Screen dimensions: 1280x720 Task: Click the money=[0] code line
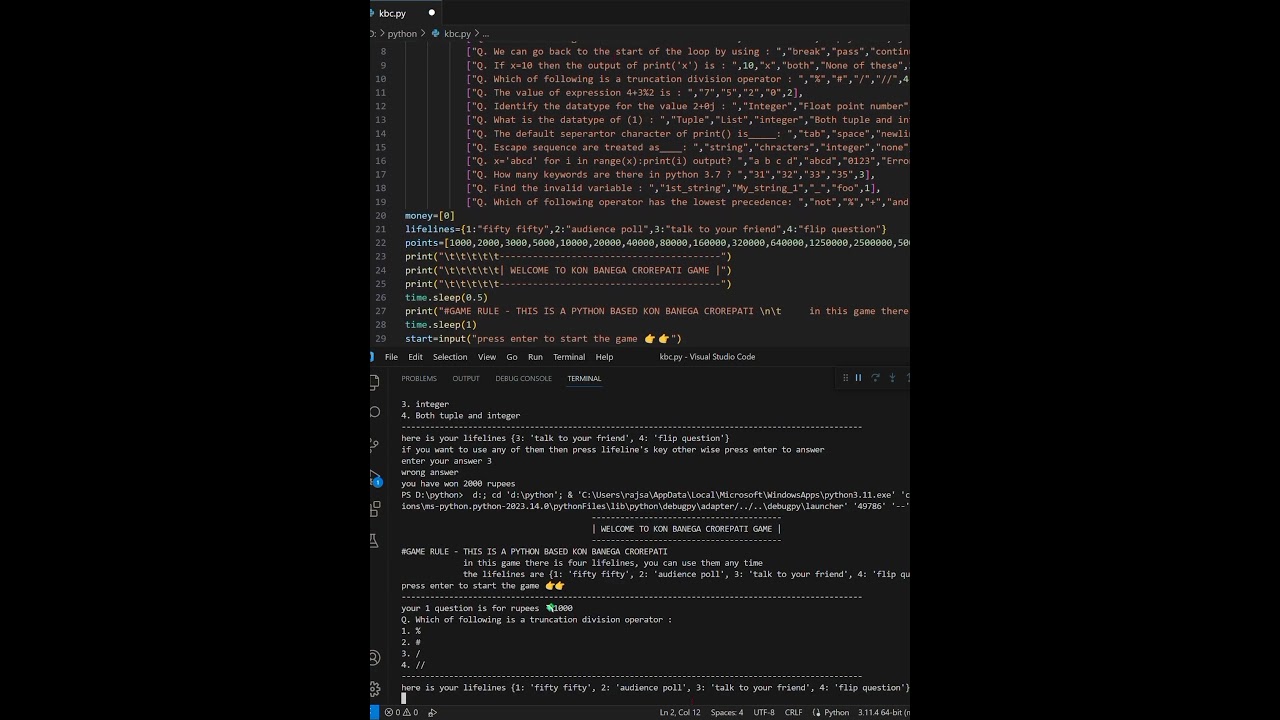tap(430, 215)
